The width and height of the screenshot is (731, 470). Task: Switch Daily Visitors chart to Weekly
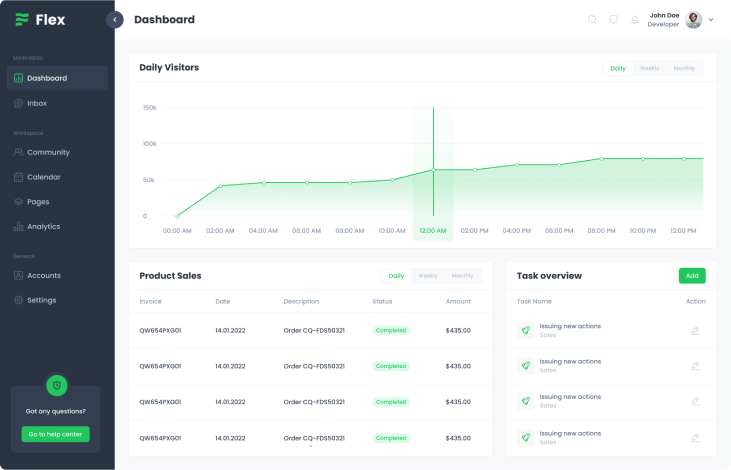(649, 68)
